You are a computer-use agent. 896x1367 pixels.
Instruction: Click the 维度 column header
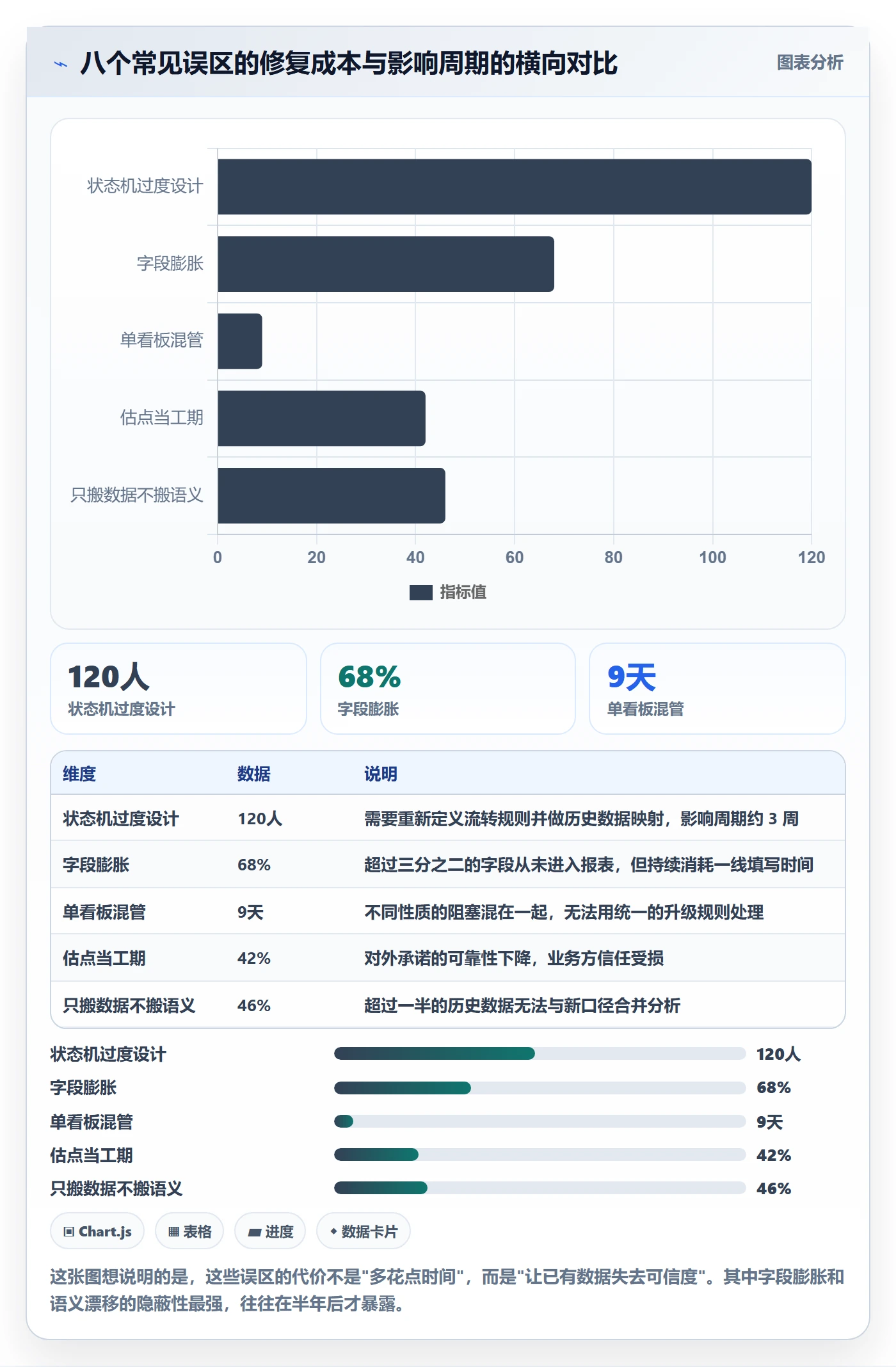(x=79, y=774)
